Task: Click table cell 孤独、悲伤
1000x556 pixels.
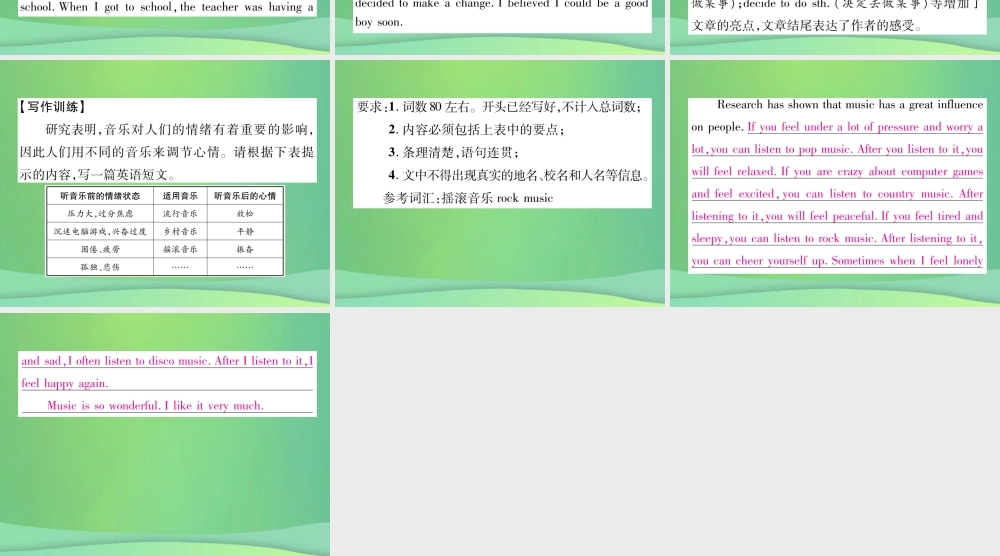Action: point(100,267)
